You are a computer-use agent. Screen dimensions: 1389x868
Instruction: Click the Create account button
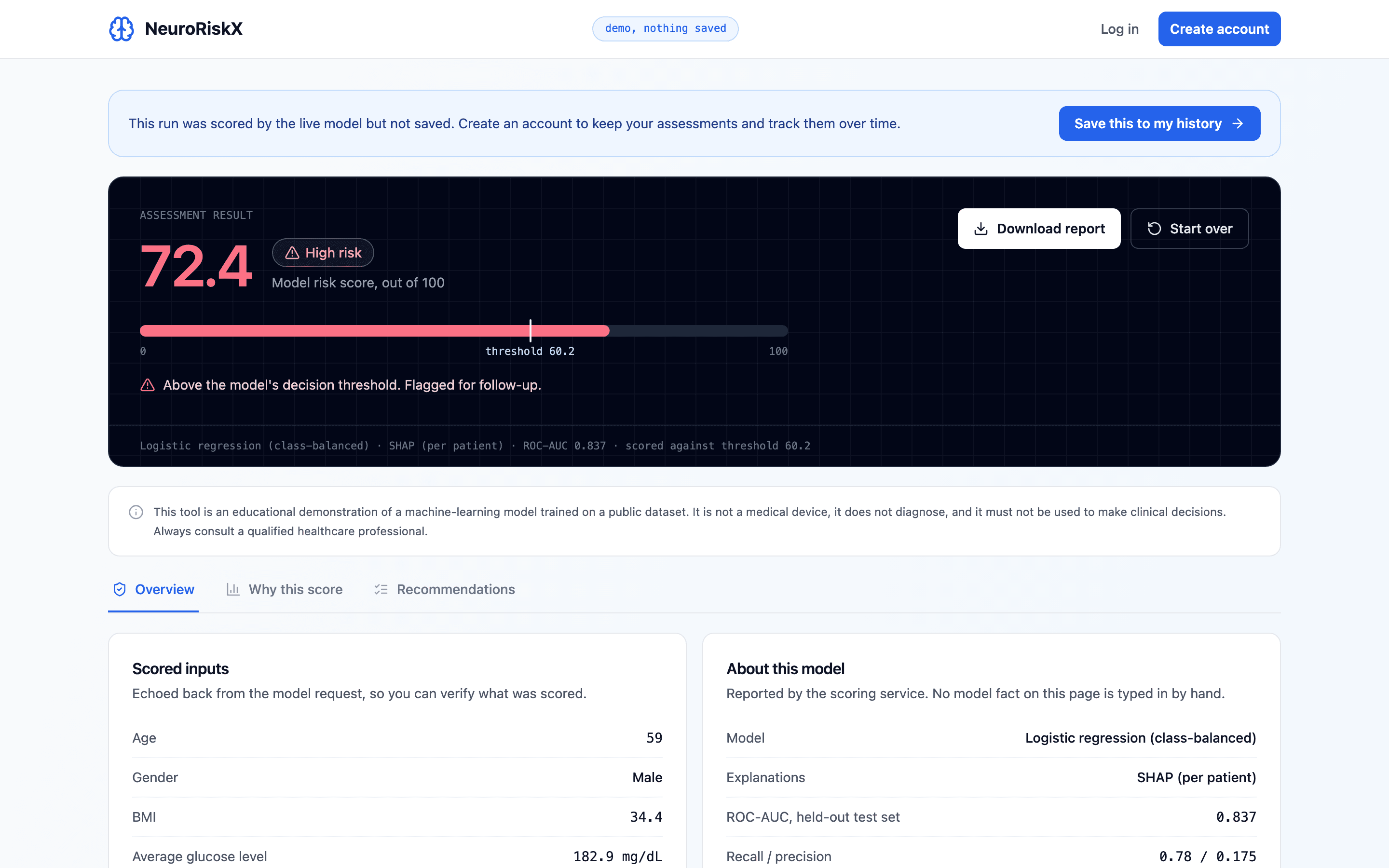click(x=1219, y=29)
